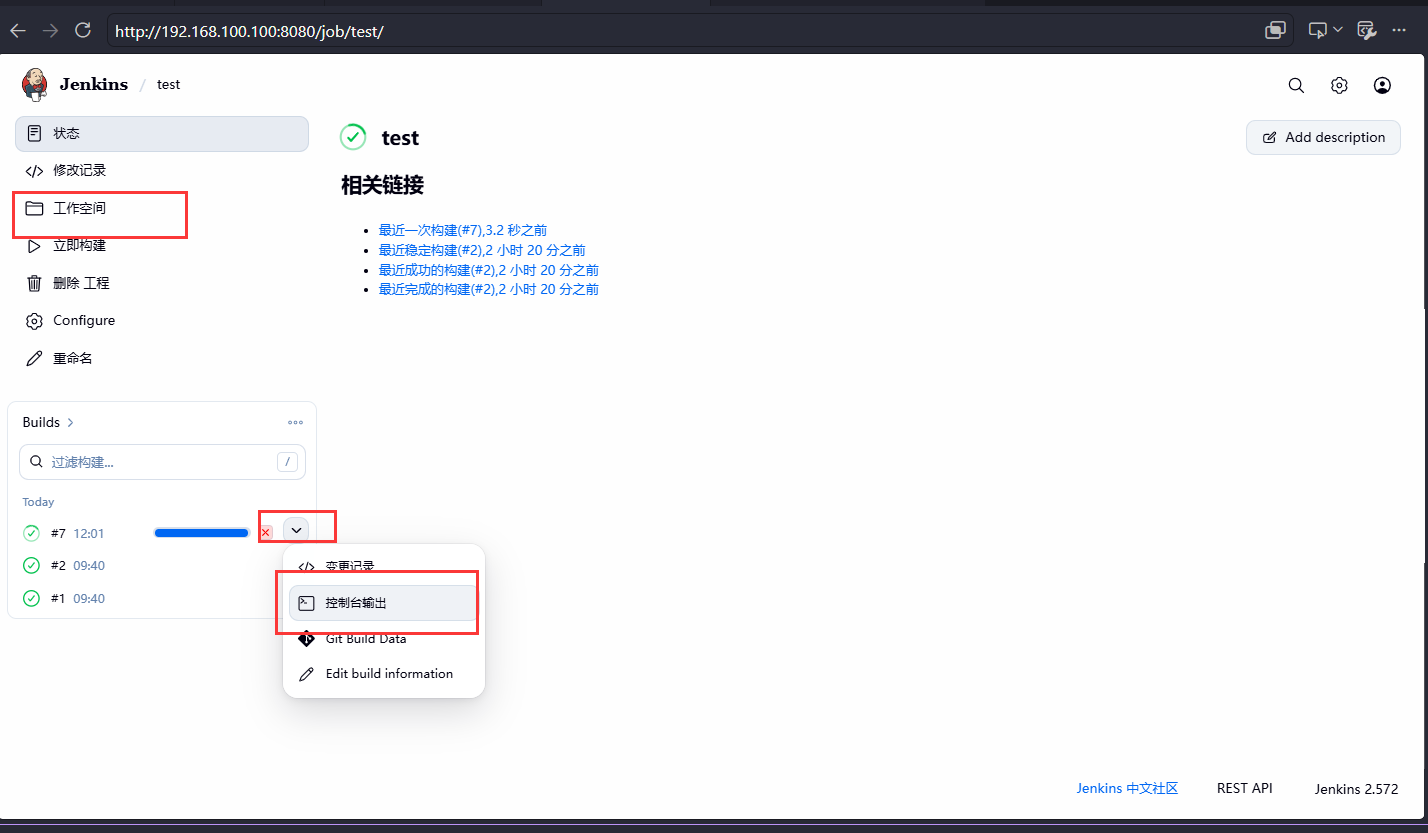Open the 最近成功的构建(#2) link
Viewport: 1428px width, 833px height.
point(489,270)
